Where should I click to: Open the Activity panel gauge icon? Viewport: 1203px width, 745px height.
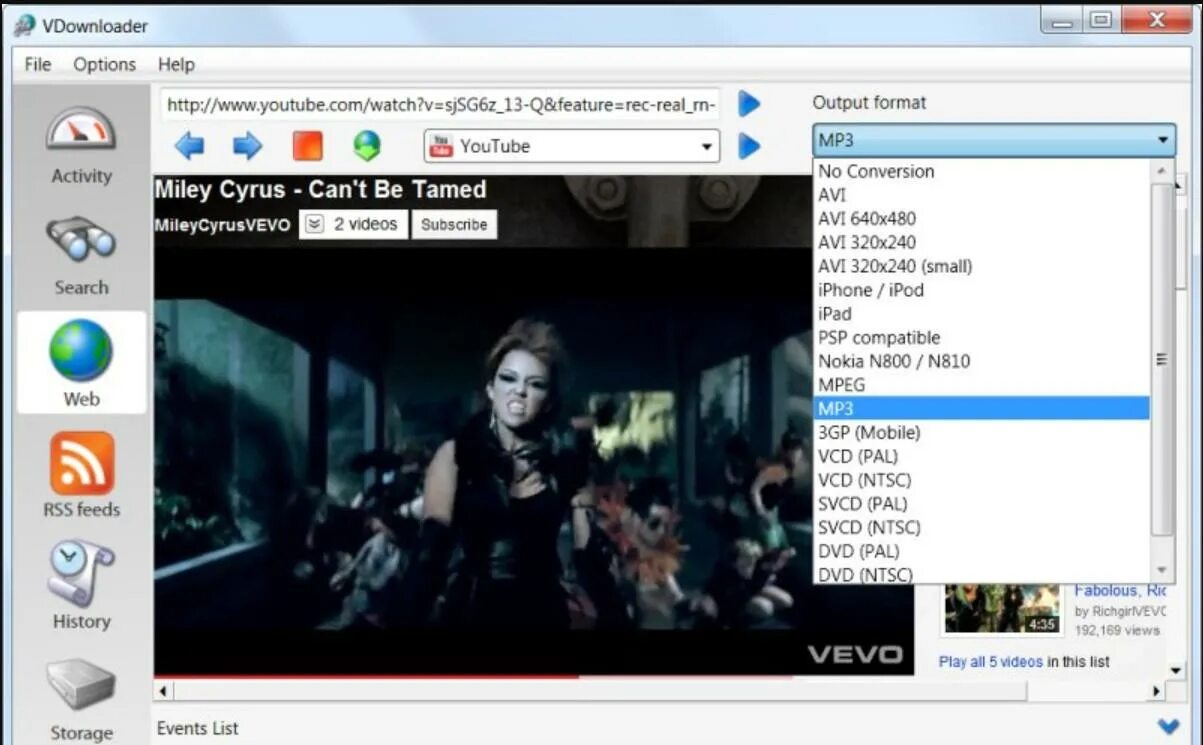coord(81,130)
